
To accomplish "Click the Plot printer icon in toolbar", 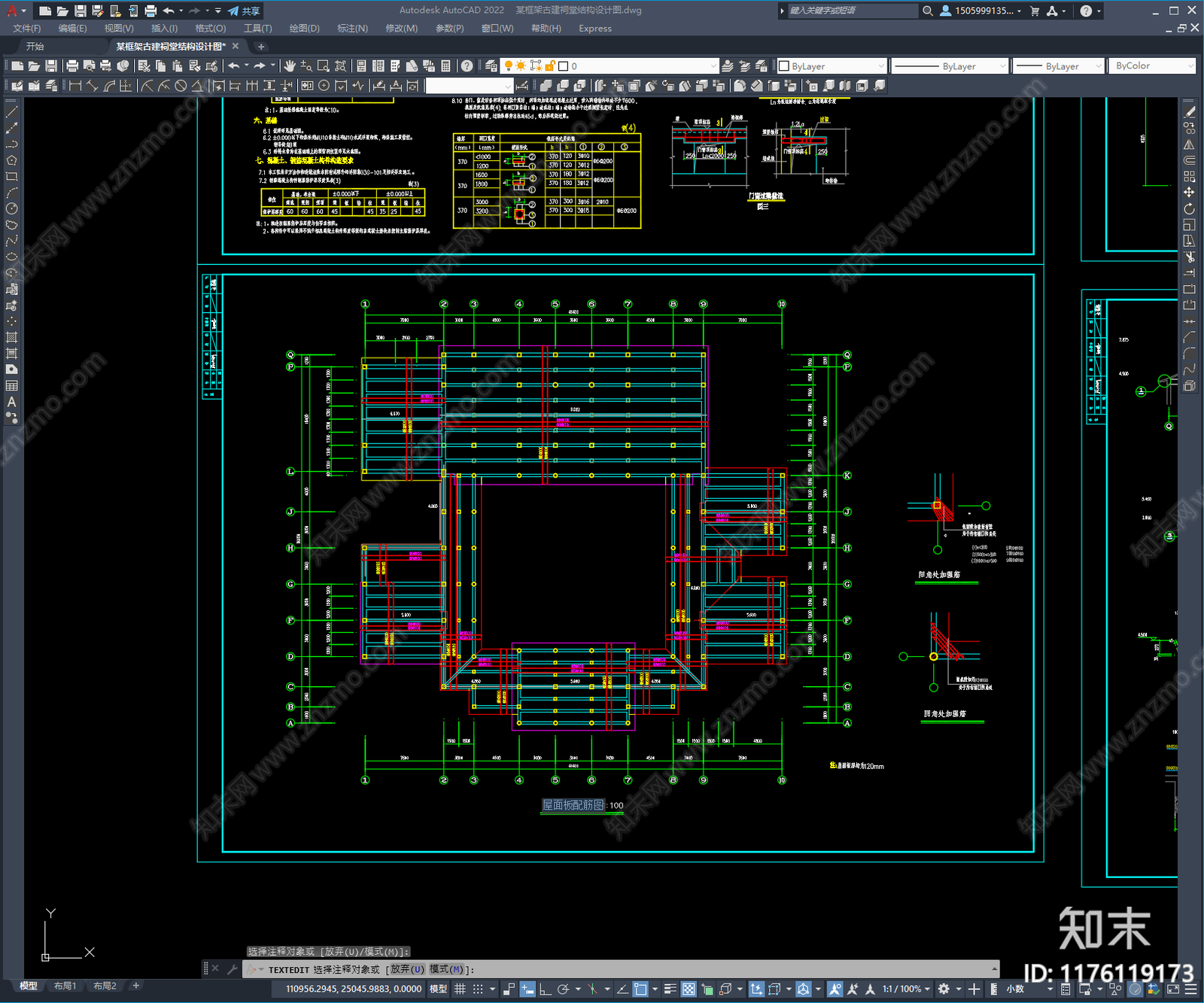I will point(72,66).
